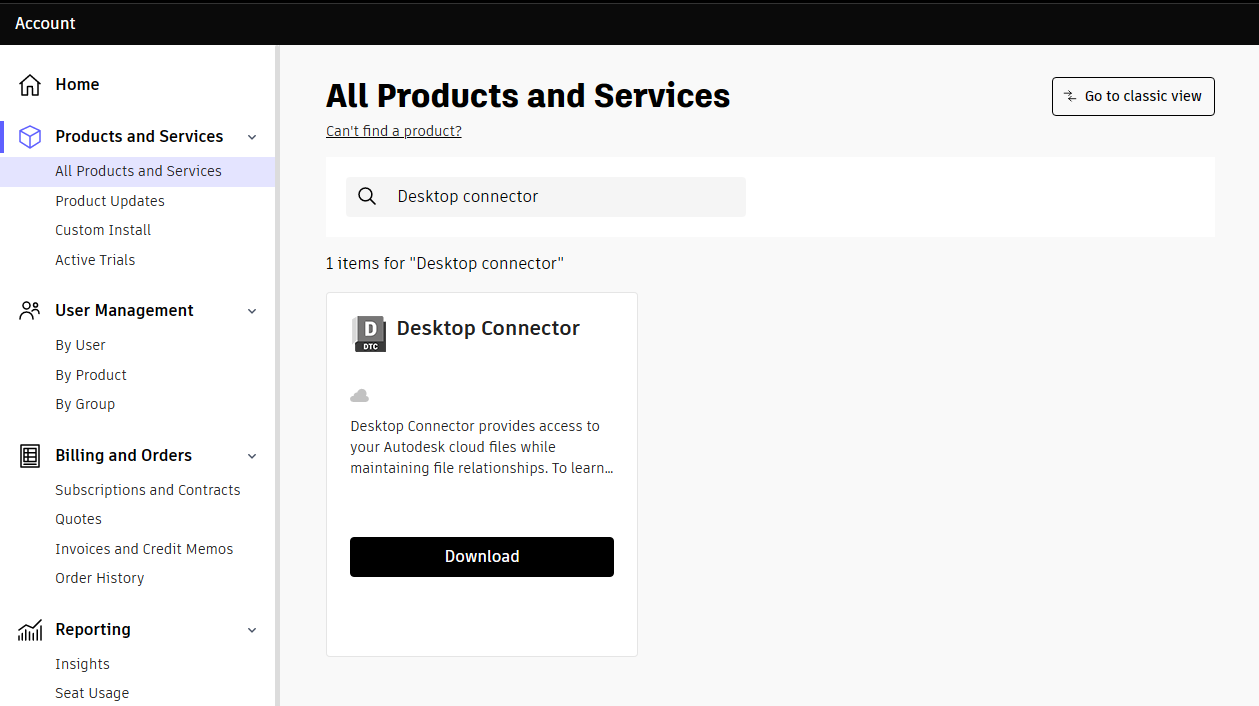Collapse the Reporting section chevron

tap(252, 630)
